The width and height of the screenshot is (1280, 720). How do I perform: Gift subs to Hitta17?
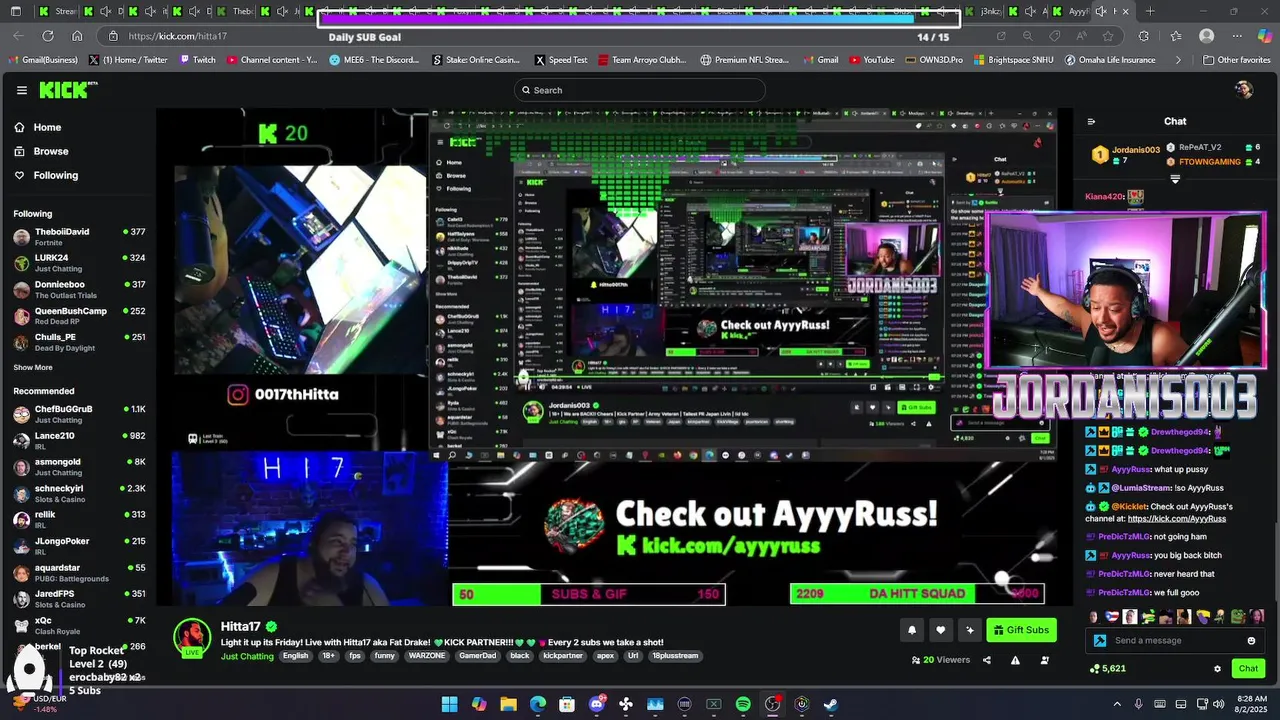pyautogui.click(x=1021, y=630)
